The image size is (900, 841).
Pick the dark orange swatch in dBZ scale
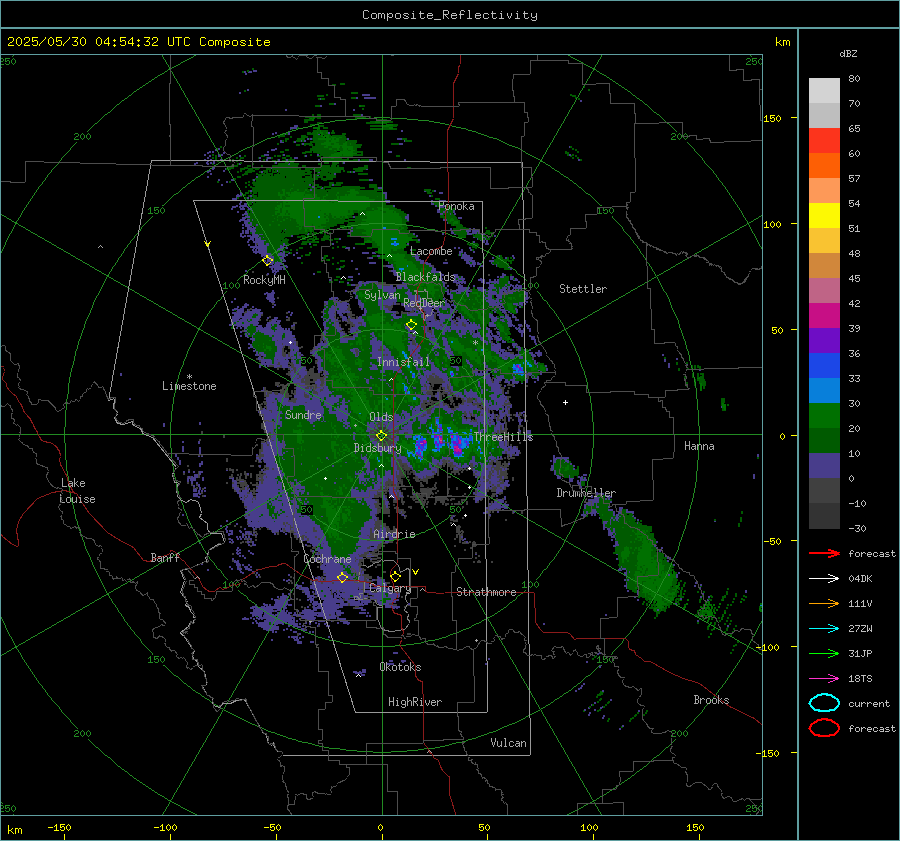(x=824, y=166)
